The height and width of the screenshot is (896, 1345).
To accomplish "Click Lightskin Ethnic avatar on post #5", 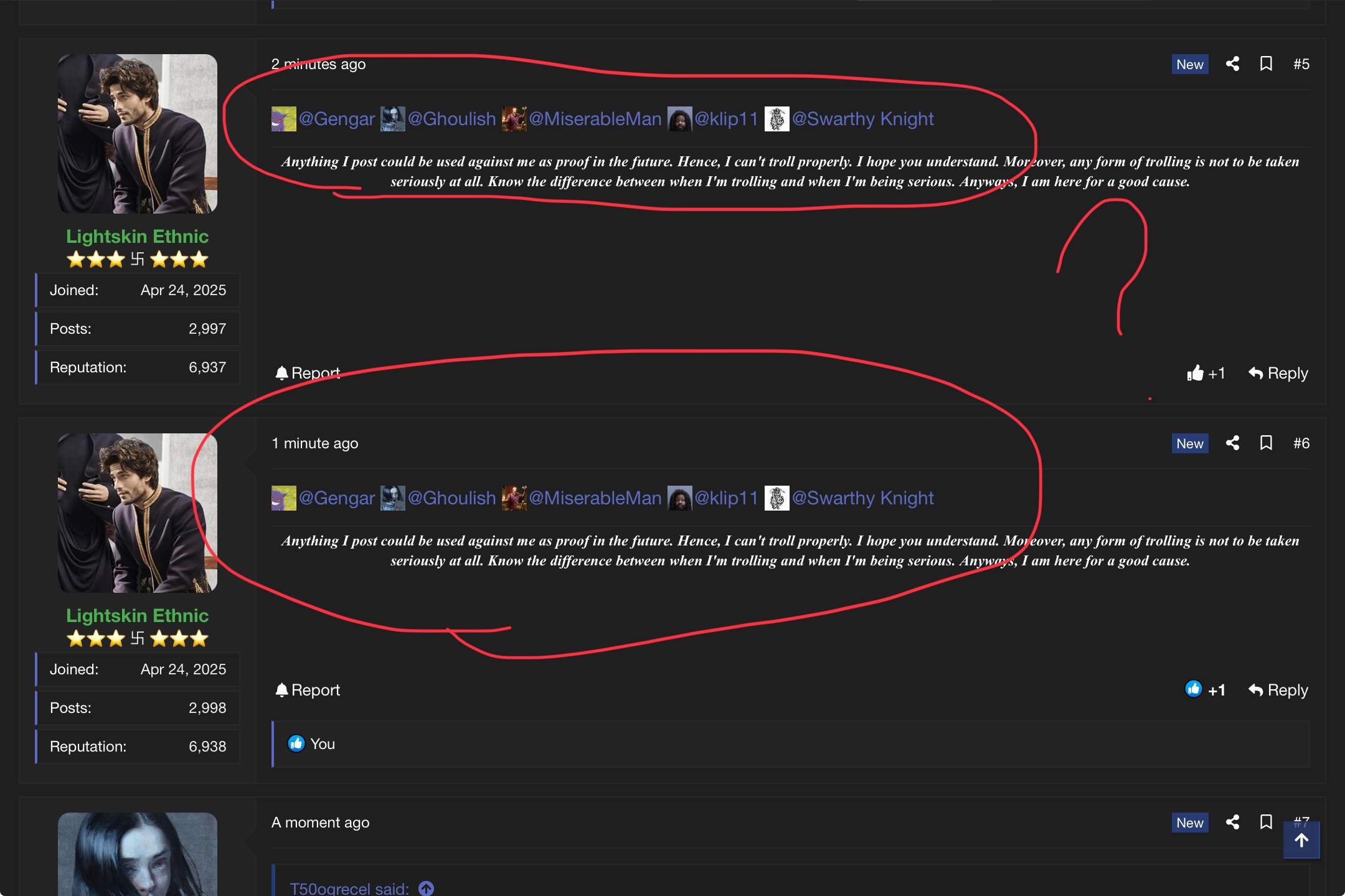I will (x=138, y=134).
